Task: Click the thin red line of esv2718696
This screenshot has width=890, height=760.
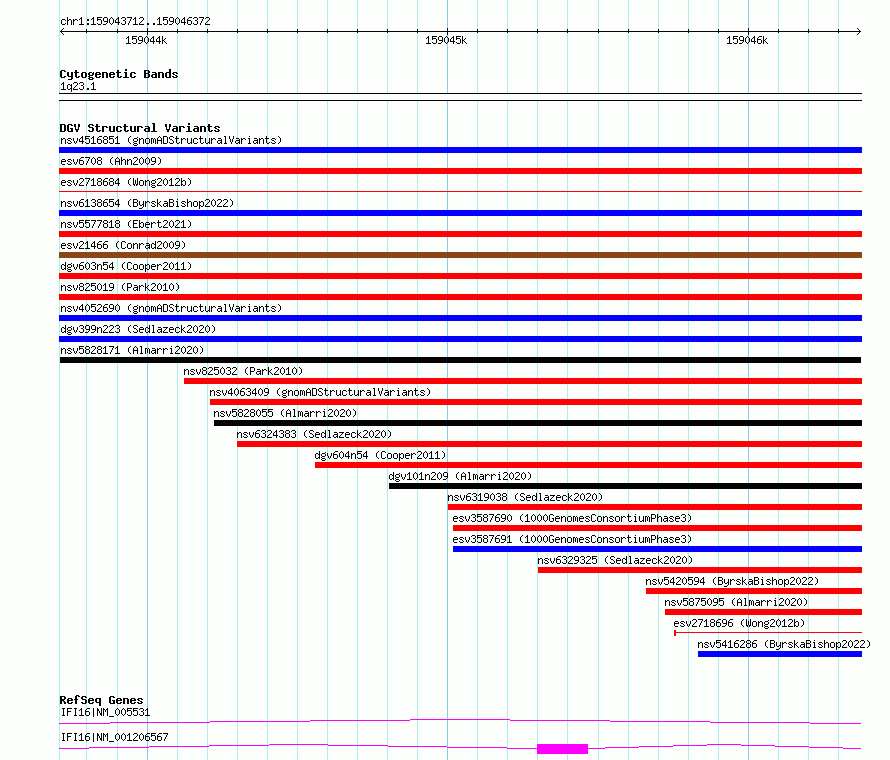Action: [768, 633]
